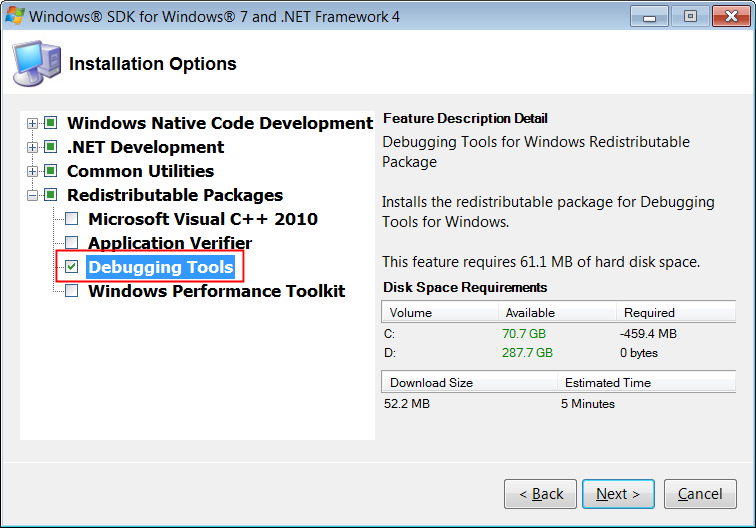
Task: Click the Windows SDK title bar icon
Action: click(x=14, y=15)
